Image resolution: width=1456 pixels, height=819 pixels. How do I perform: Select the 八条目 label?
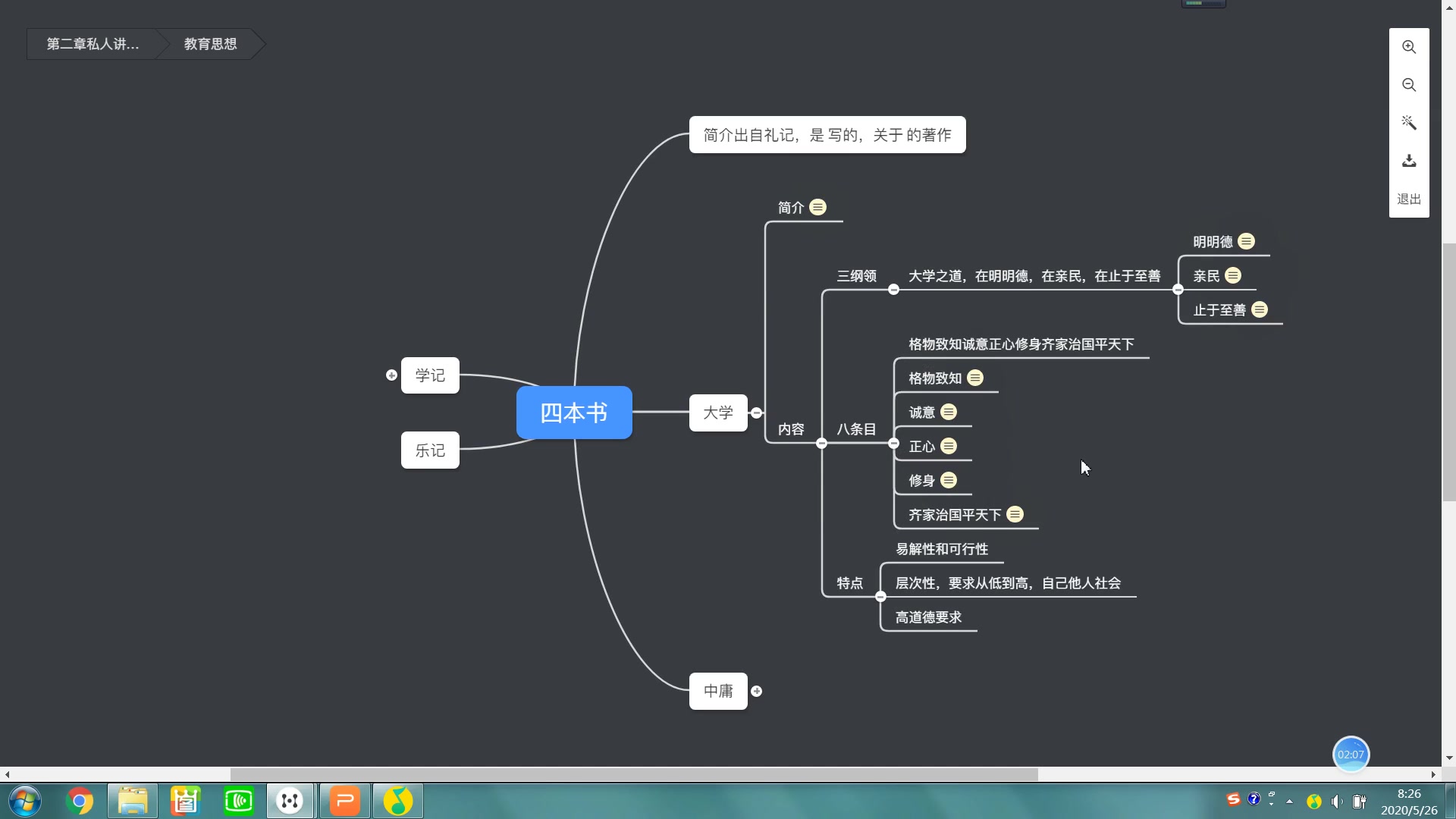coord(856,429)
